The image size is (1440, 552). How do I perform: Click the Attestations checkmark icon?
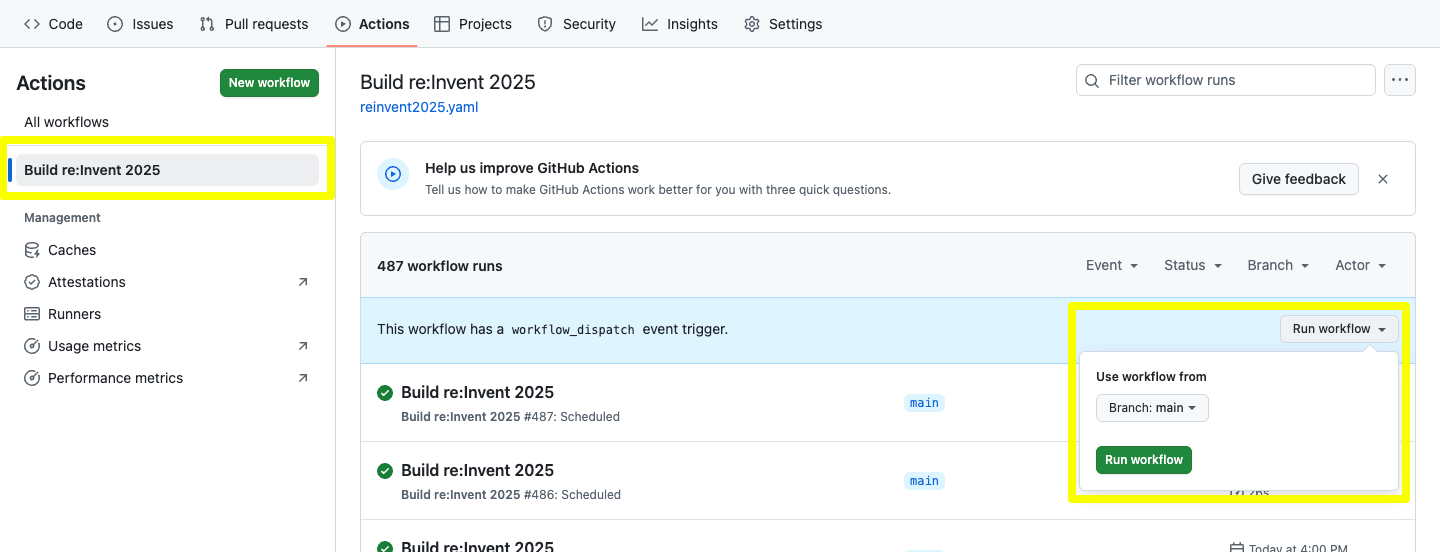[32, 282]
